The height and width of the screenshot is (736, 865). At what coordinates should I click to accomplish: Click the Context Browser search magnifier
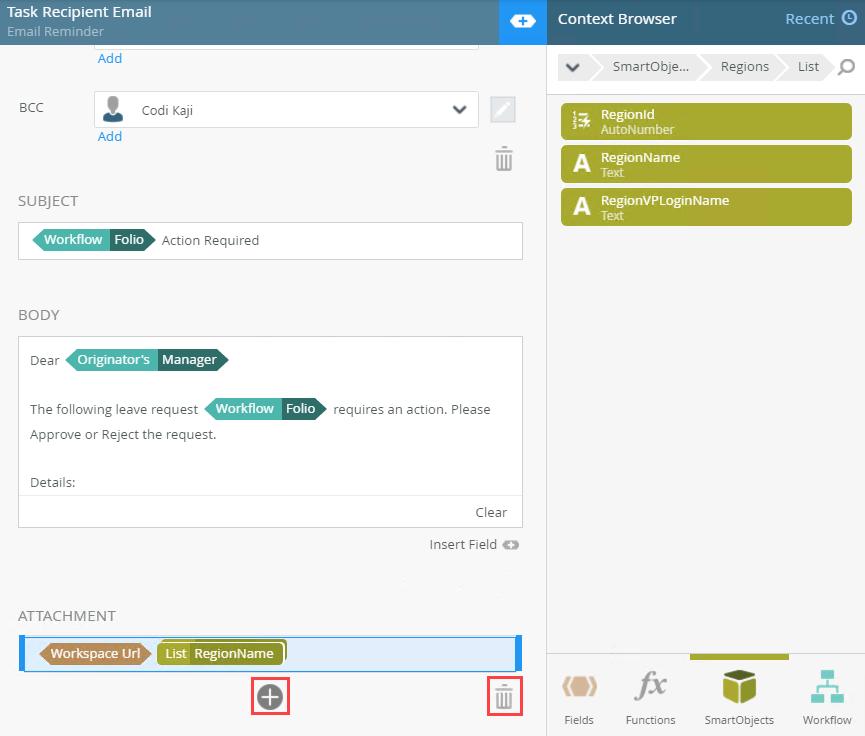pyautogui.click(x=846, y=67)
